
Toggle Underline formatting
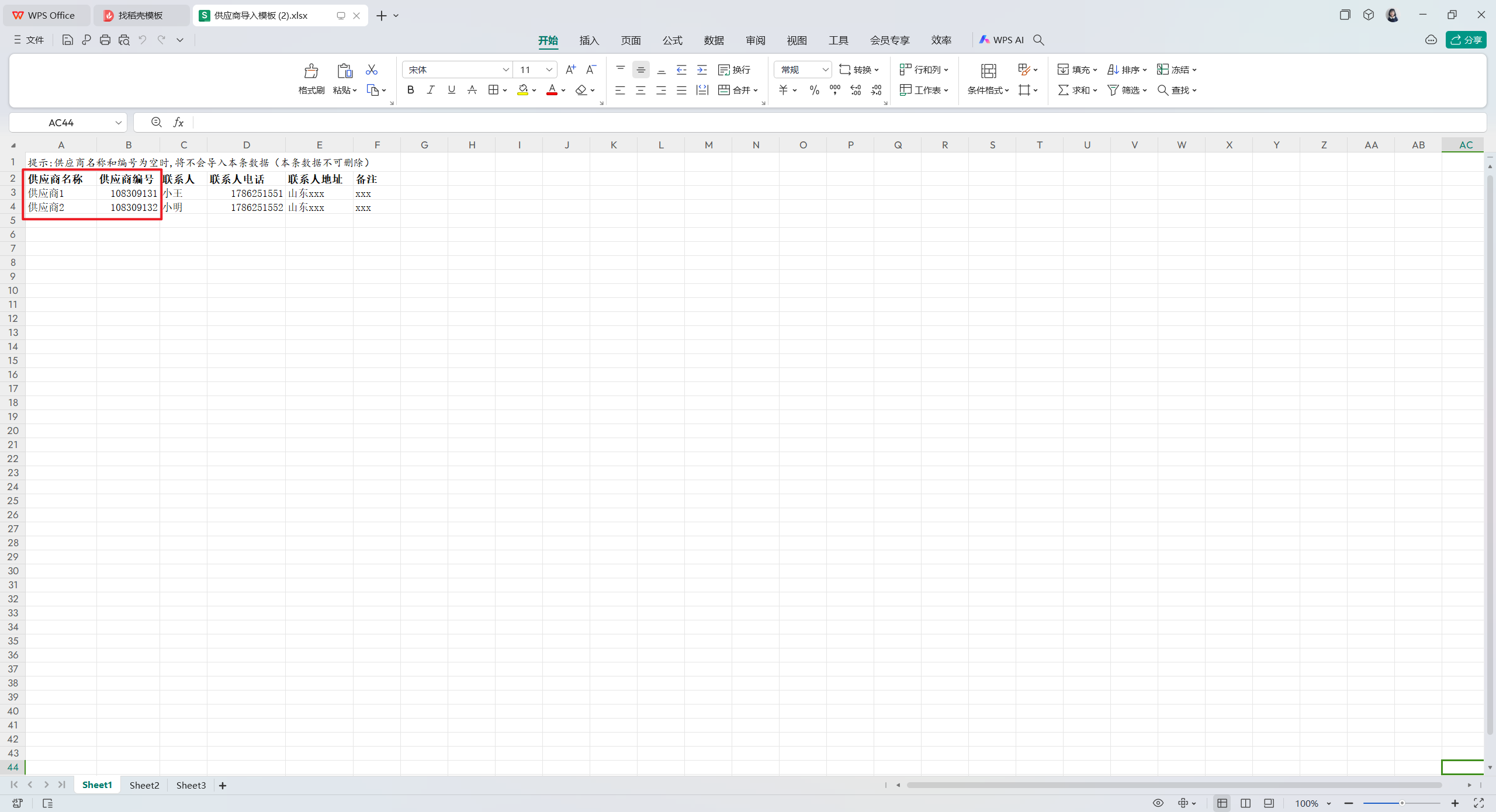pyautogui.click(x=451, y=90)
